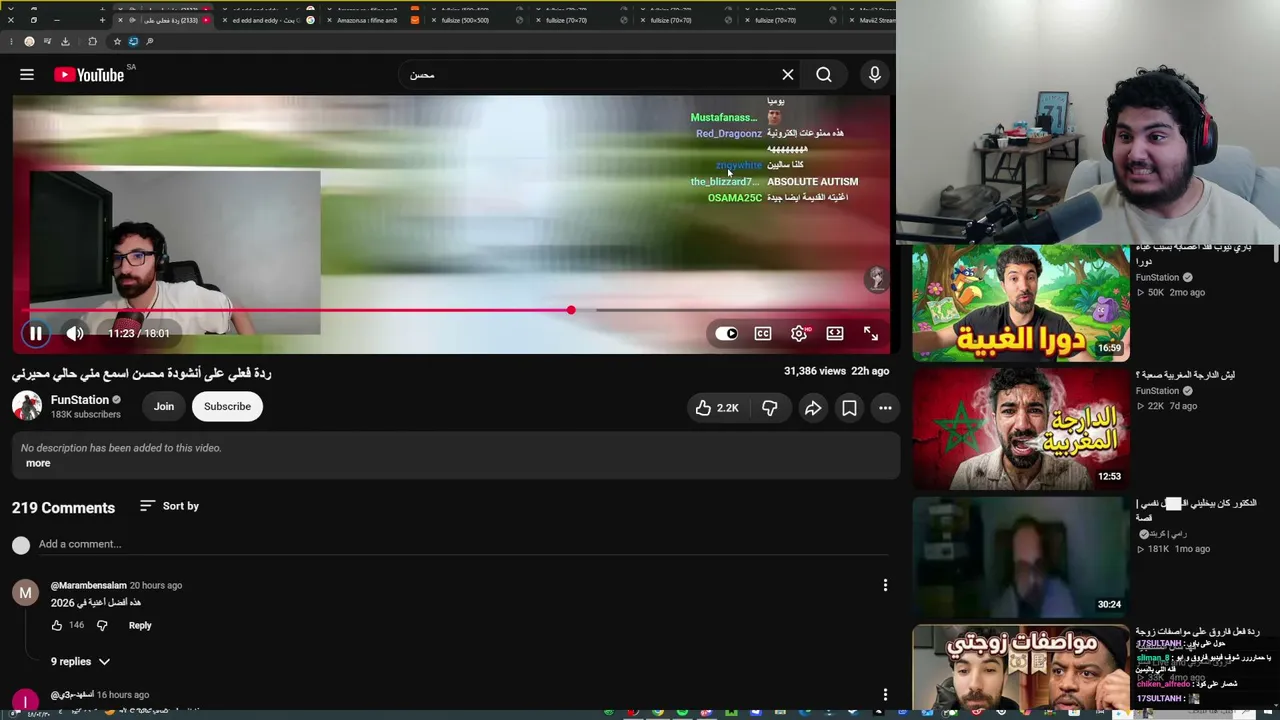
Task: Start voice search with the microphone
Action: [875, 75]
